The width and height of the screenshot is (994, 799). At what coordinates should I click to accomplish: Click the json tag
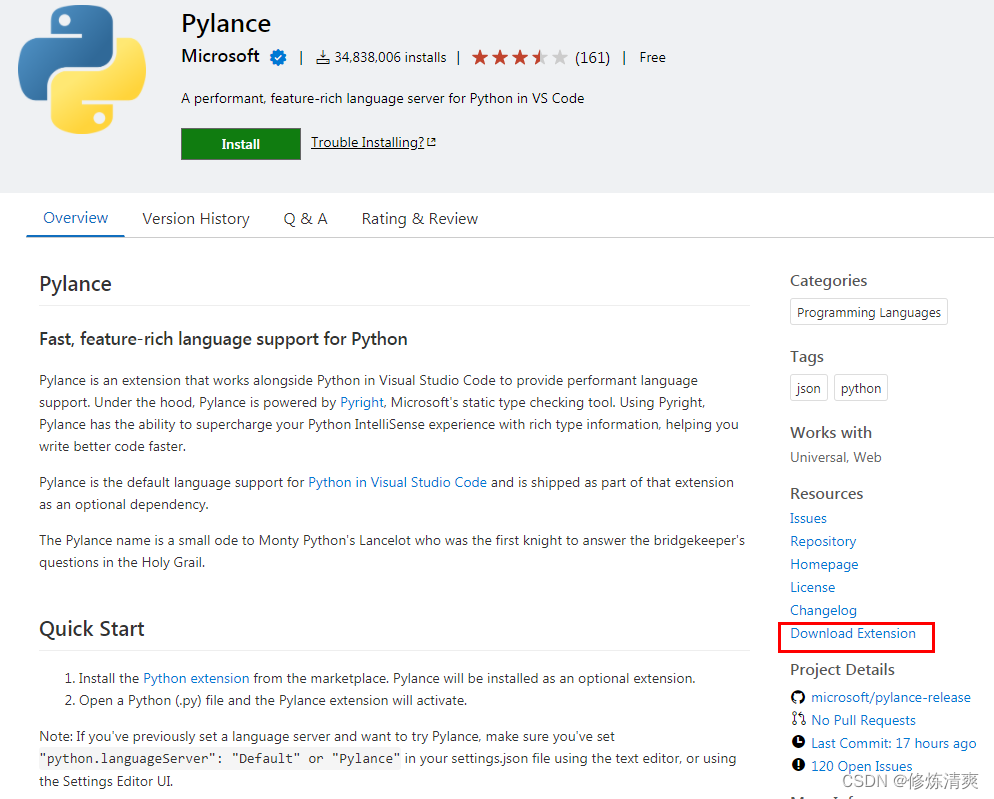(808, 388)
